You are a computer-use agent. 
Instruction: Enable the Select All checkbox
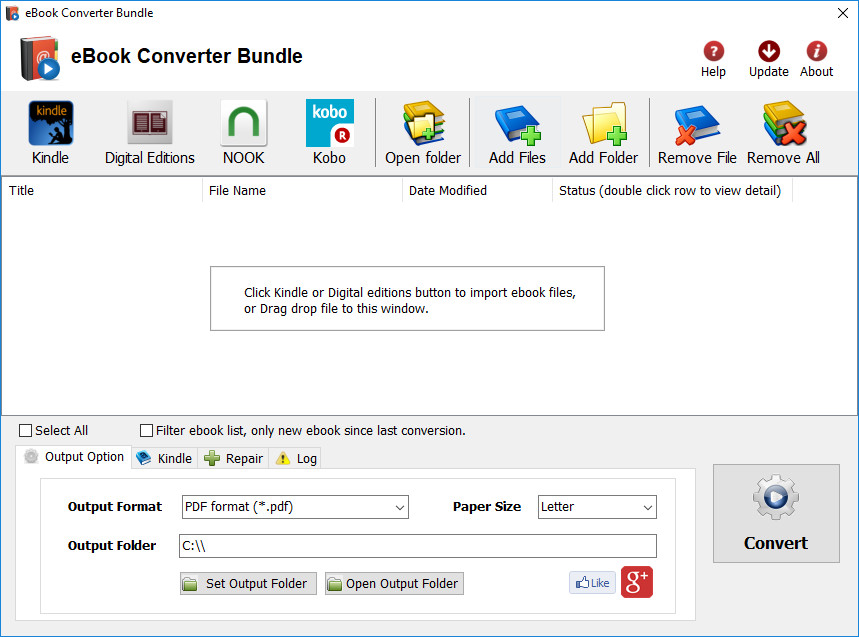25,431
